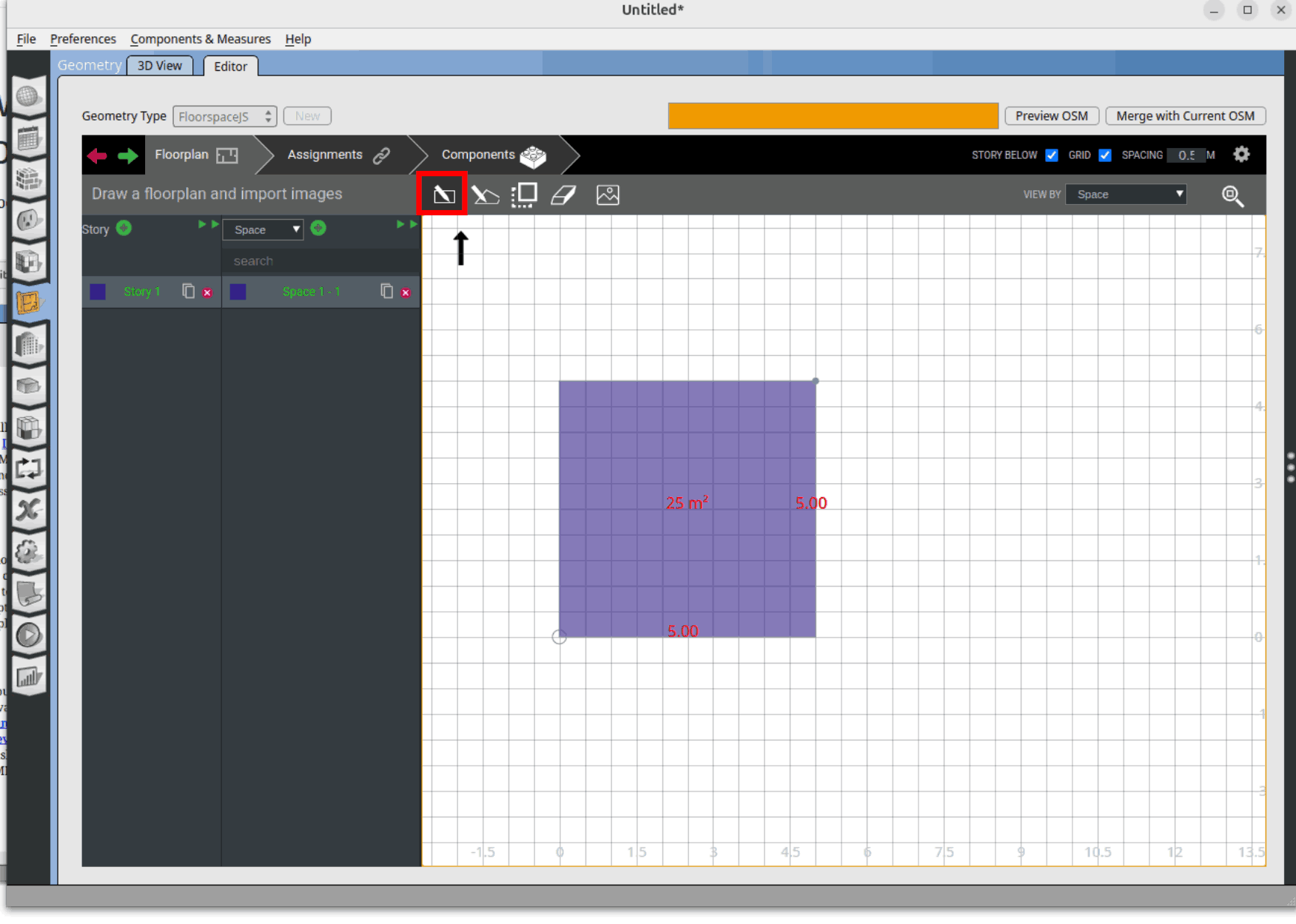1296x924 pixels.
Task: Click the zoom magnifier icon
Action: 1232,195
